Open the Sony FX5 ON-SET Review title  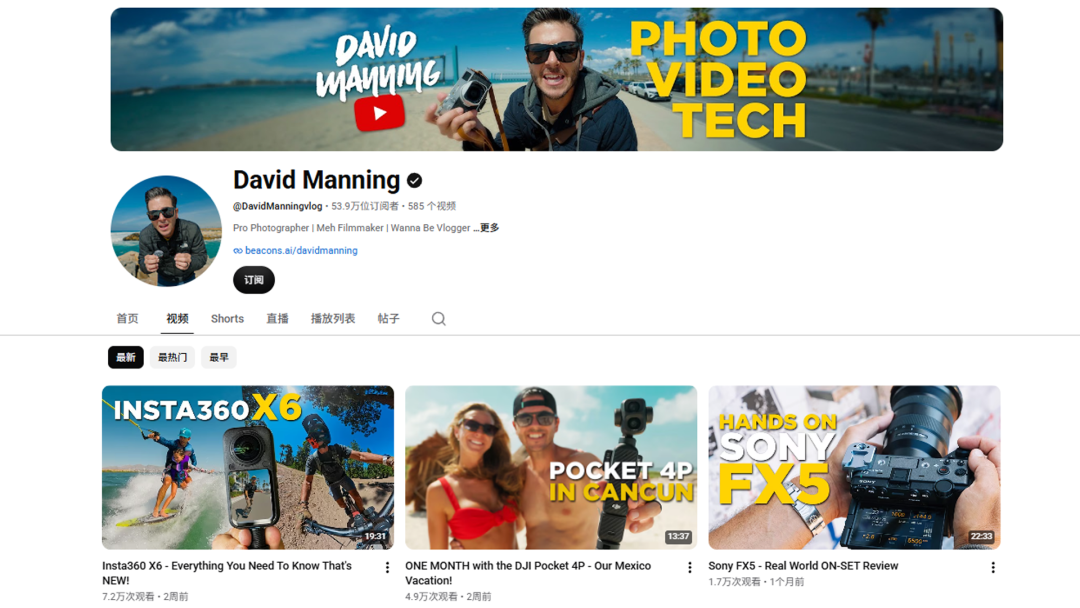click(x=803, y=566)
